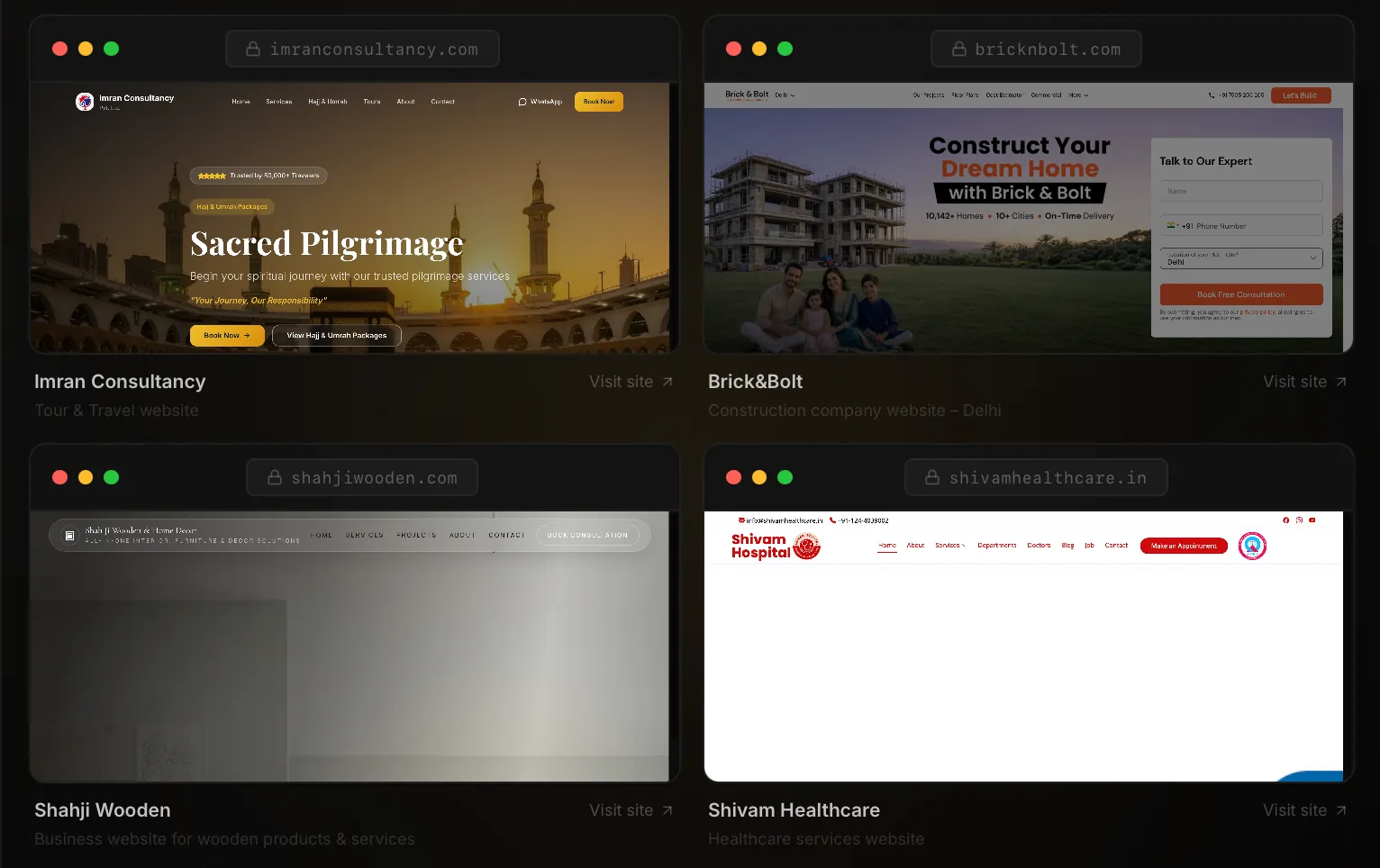
Task: Click the Phone Number field in Talk to Our Expert
Action: [1241, 226]
